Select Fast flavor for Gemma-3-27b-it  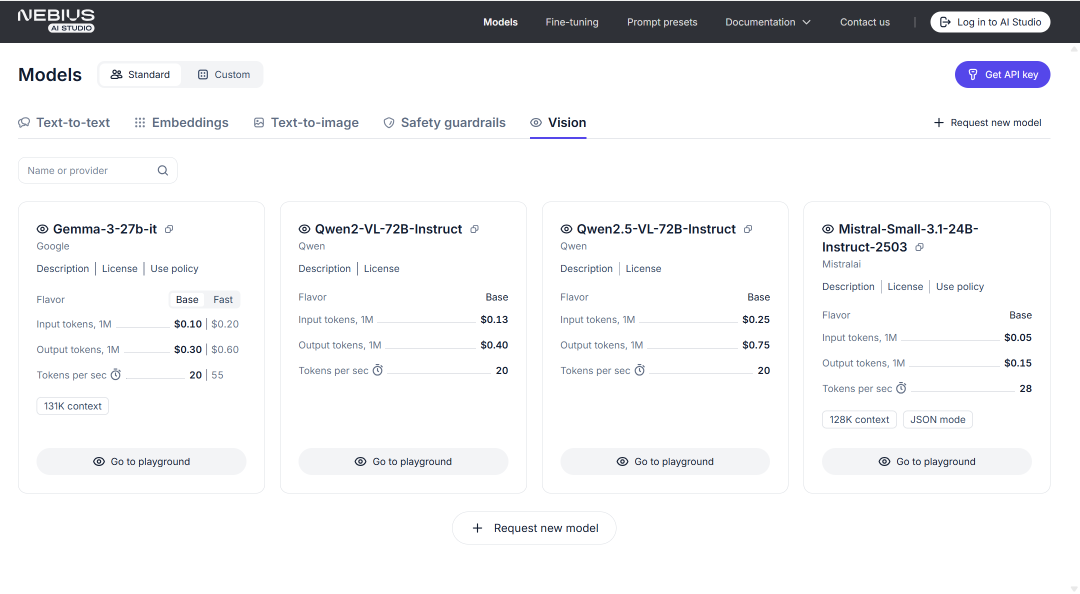[x=222, y=300]
